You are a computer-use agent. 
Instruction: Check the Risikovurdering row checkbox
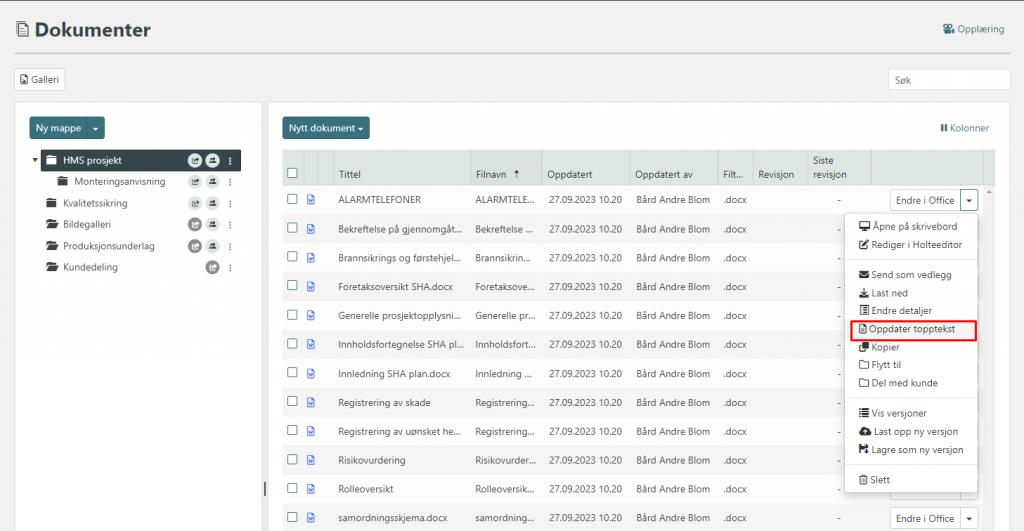point(292,459)
